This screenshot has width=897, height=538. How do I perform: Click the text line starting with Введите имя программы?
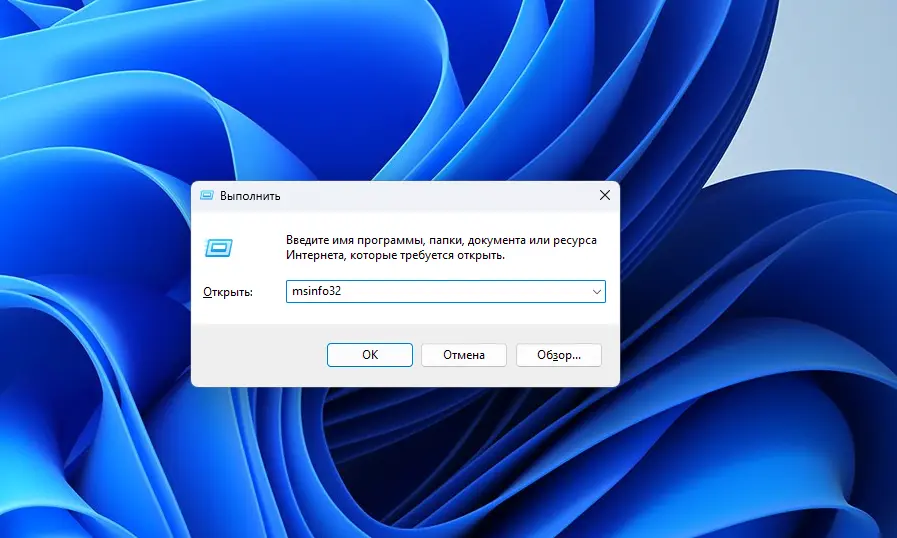(x=440, y=241)
